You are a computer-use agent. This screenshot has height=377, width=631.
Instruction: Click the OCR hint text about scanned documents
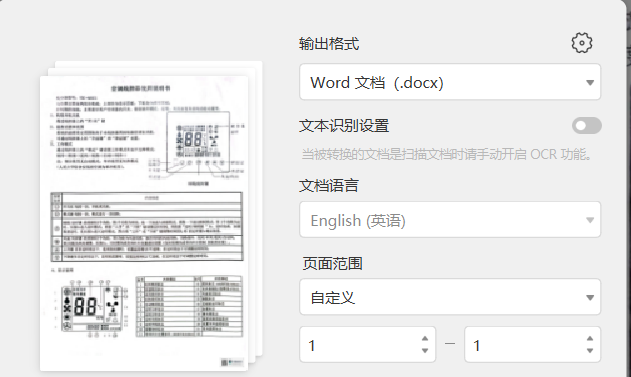(x=446, y=154)
